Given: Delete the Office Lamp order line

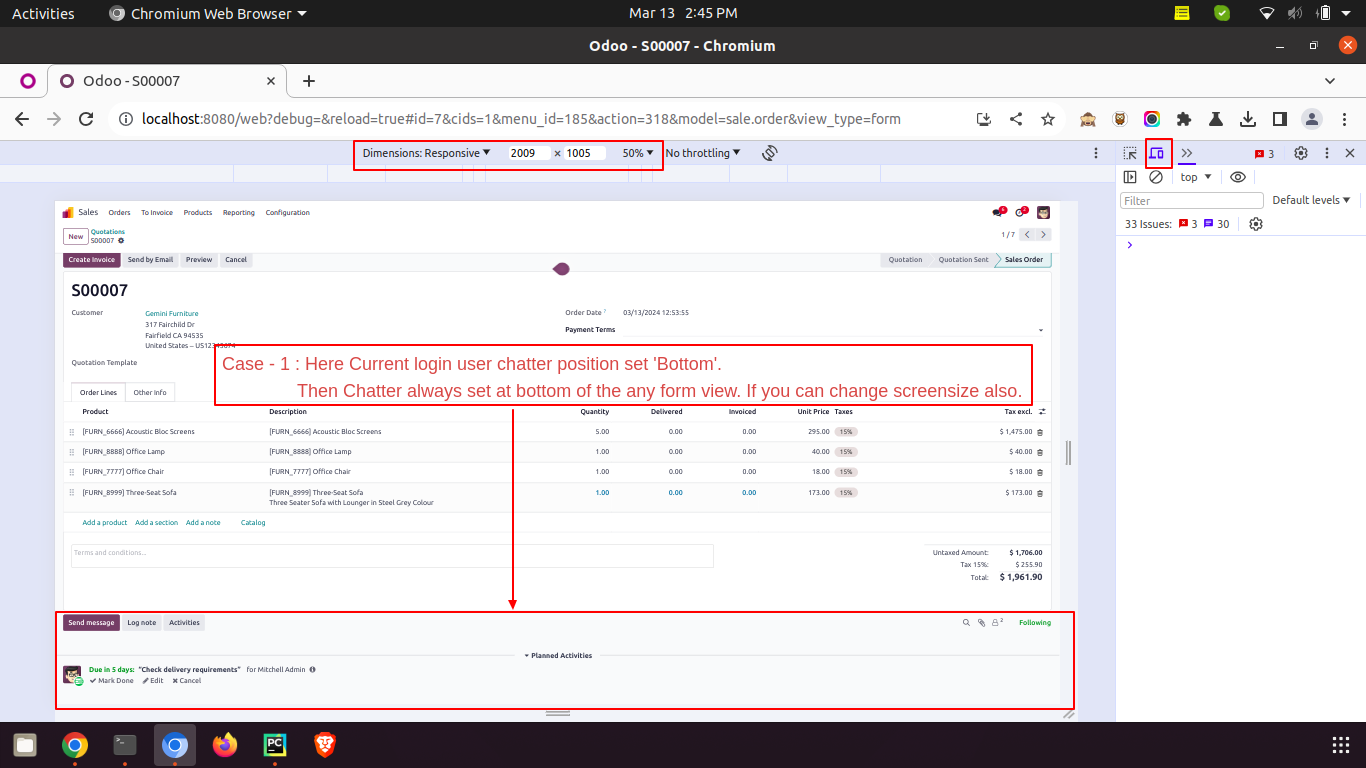Looking at the screenshot, I should 1039,452.
